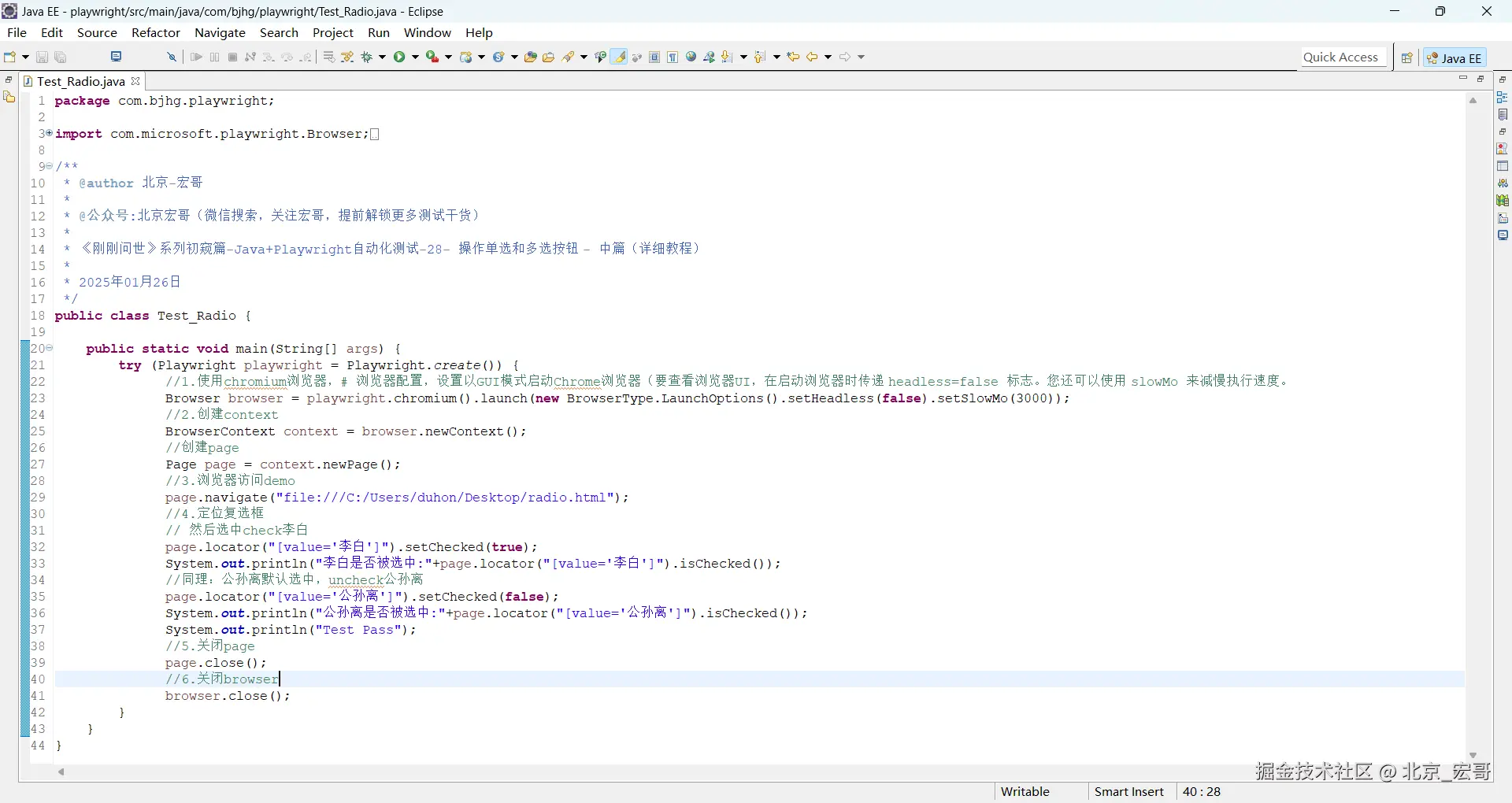
Task: Click the Step Into icon
Action: pyautogui.click(x=269, y=57)
